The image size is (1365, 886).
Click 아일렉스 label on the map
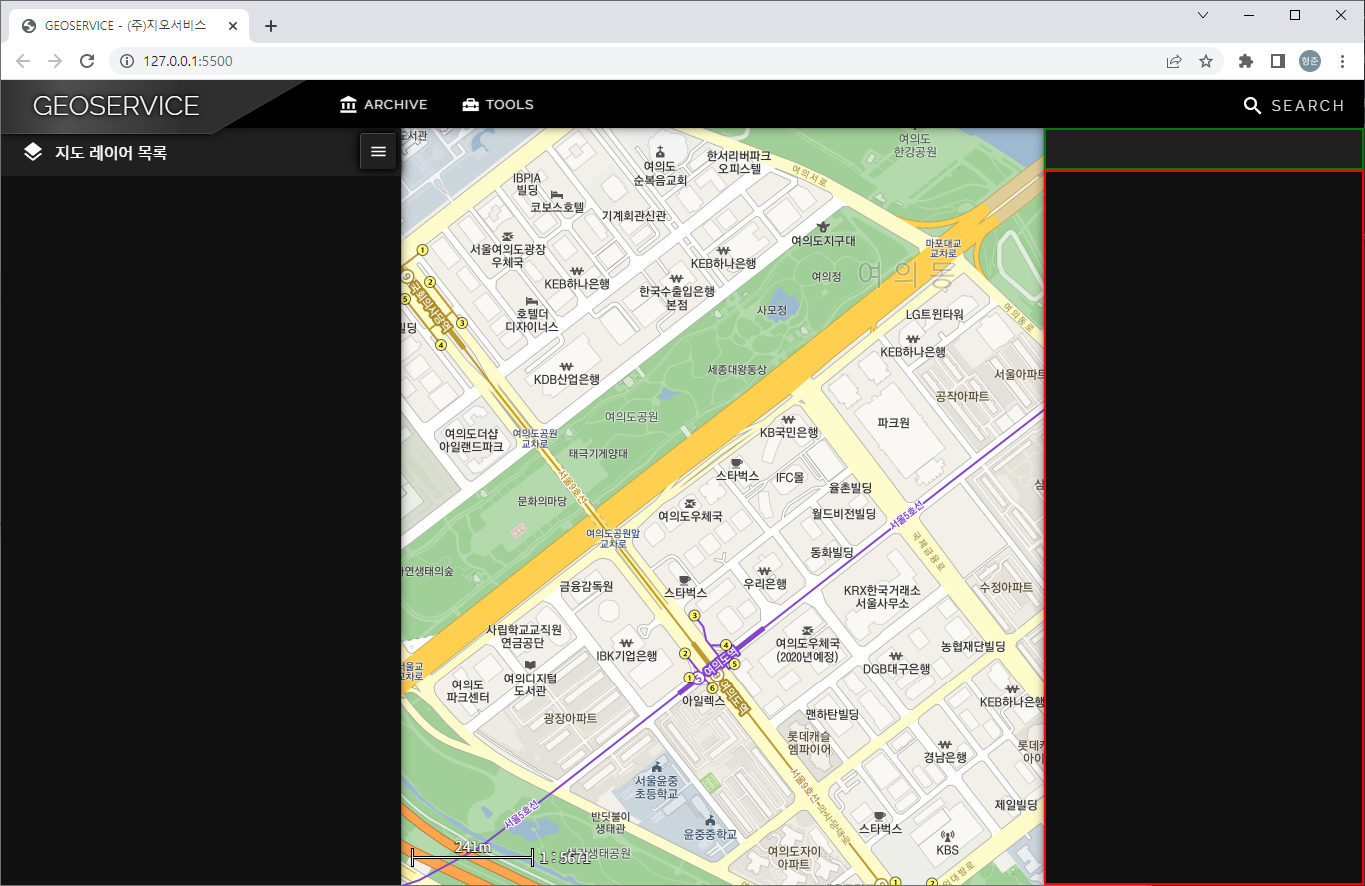pyautogui.click(x=703, y=702)
